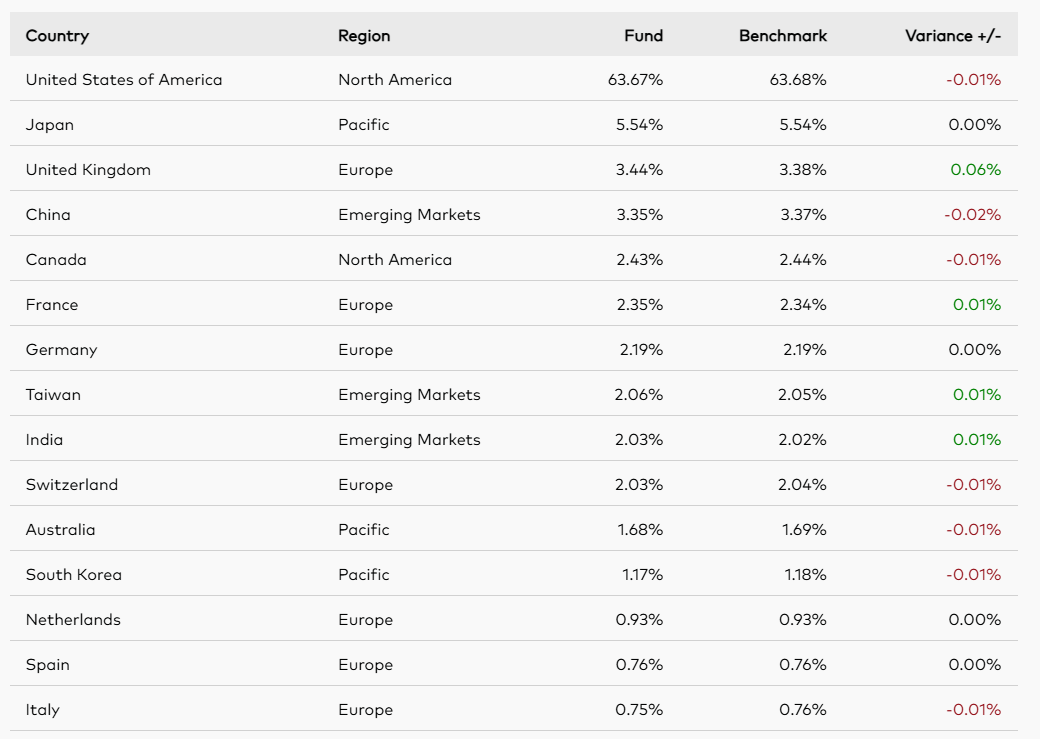Click United Kingdom's green 0.06% variance
The height and width of the screenshot is (739, 1040).
pyautogui.click(x=975, y=170)
